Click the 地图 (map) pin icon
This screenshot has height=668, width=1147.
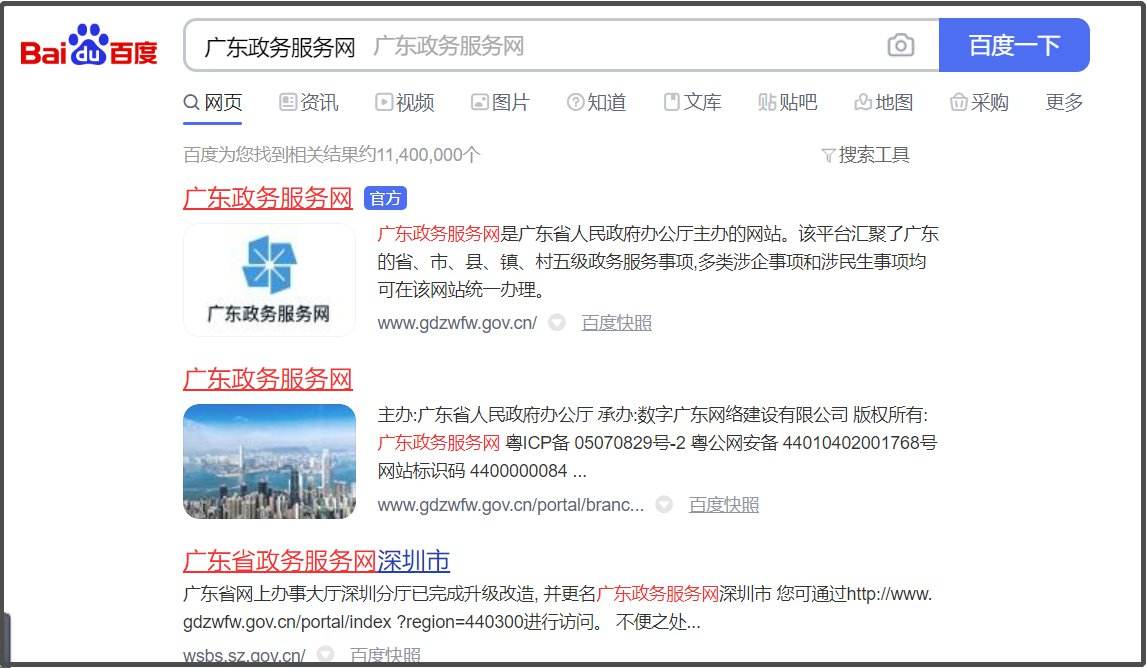[862, 101]
